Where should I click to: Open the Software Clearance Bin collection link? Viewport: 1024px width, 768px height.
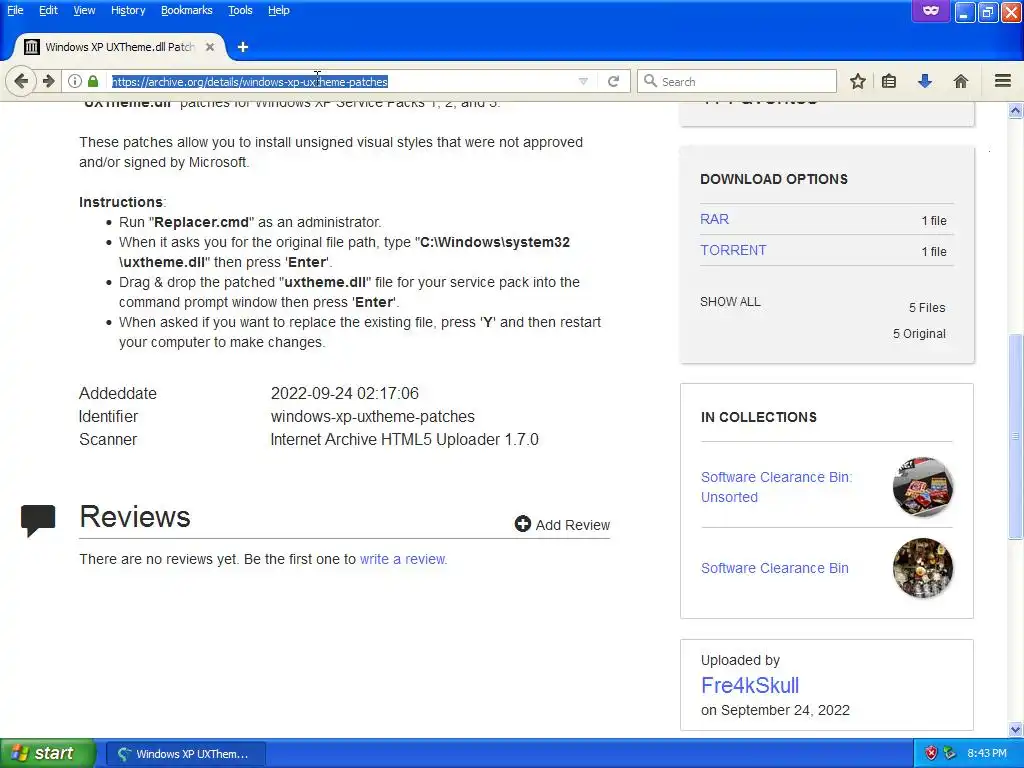pos(775,568)
